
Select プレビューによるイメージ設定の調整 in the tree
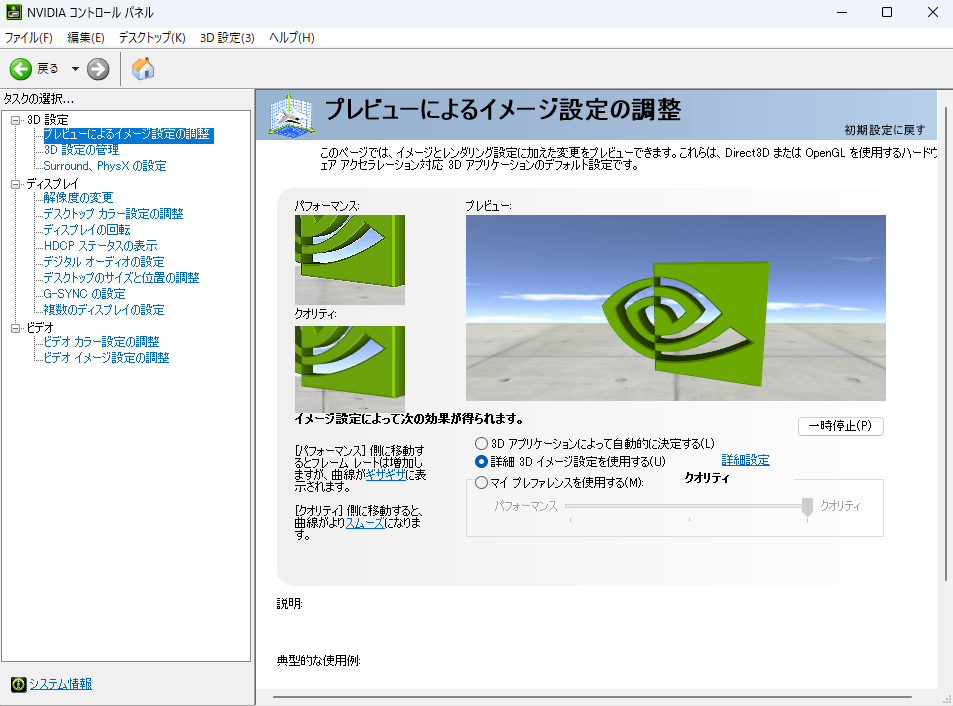tap(128, 134)
